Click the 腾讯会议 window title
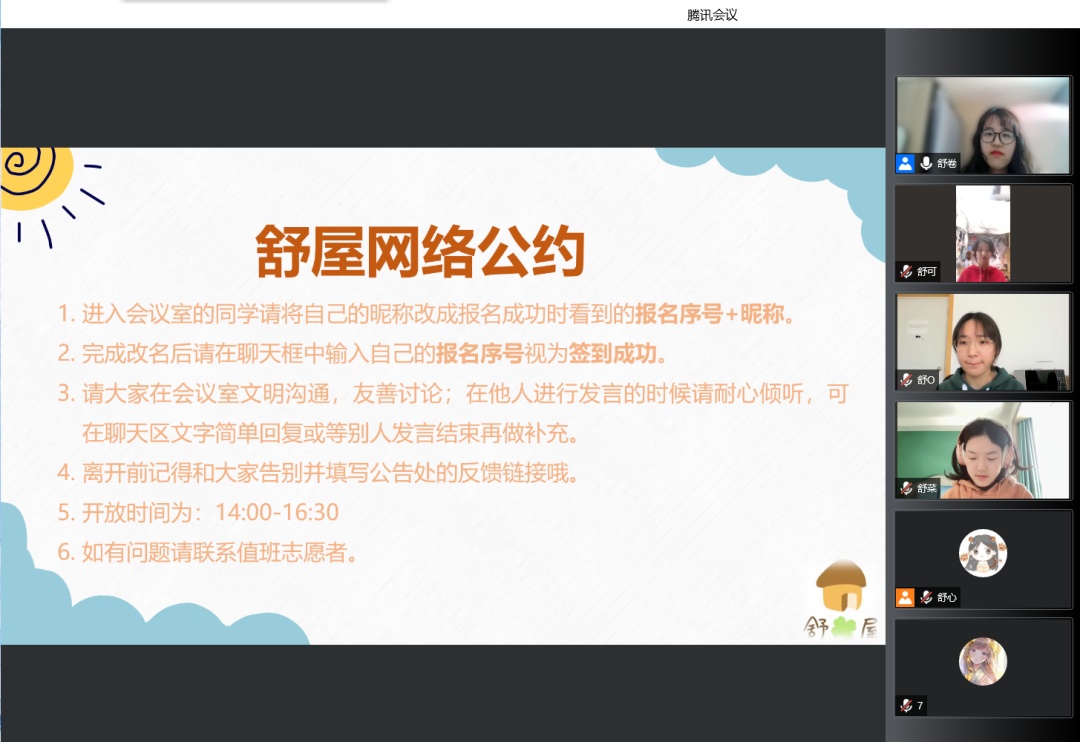1080x742 pixels. [712, 14]
